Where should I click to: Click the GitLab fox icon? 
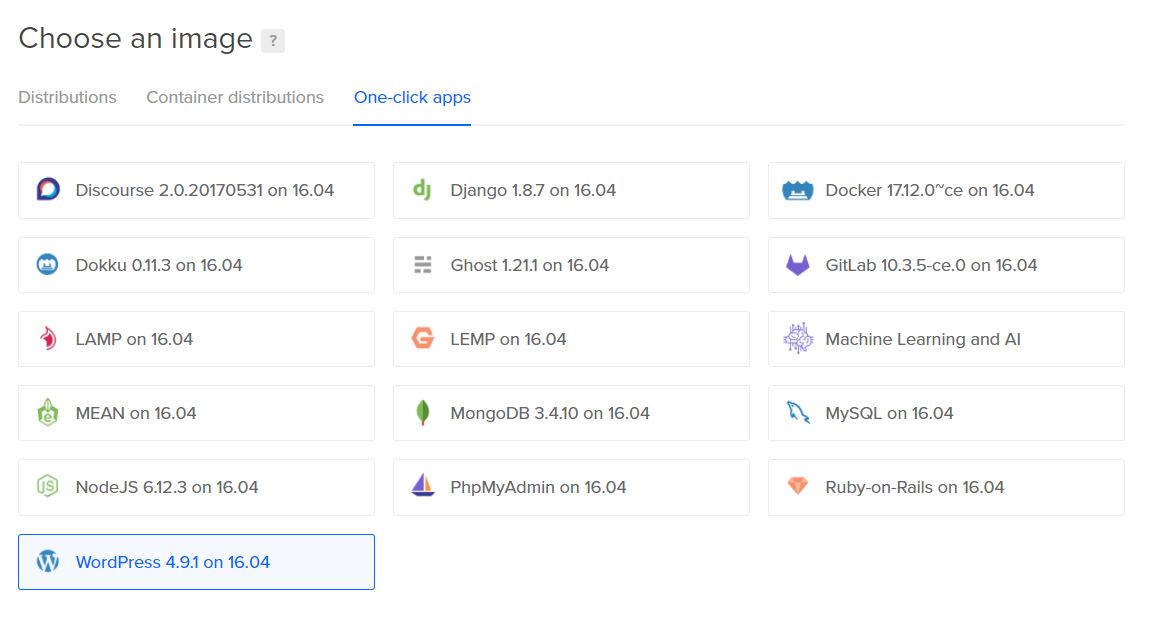pyautogui.click(x=797, y=265)
